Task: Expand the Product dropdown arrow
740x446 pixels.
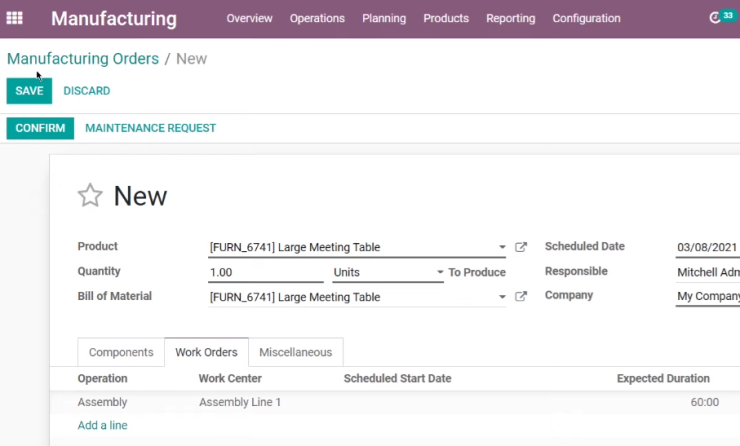Action: point(502,247)
